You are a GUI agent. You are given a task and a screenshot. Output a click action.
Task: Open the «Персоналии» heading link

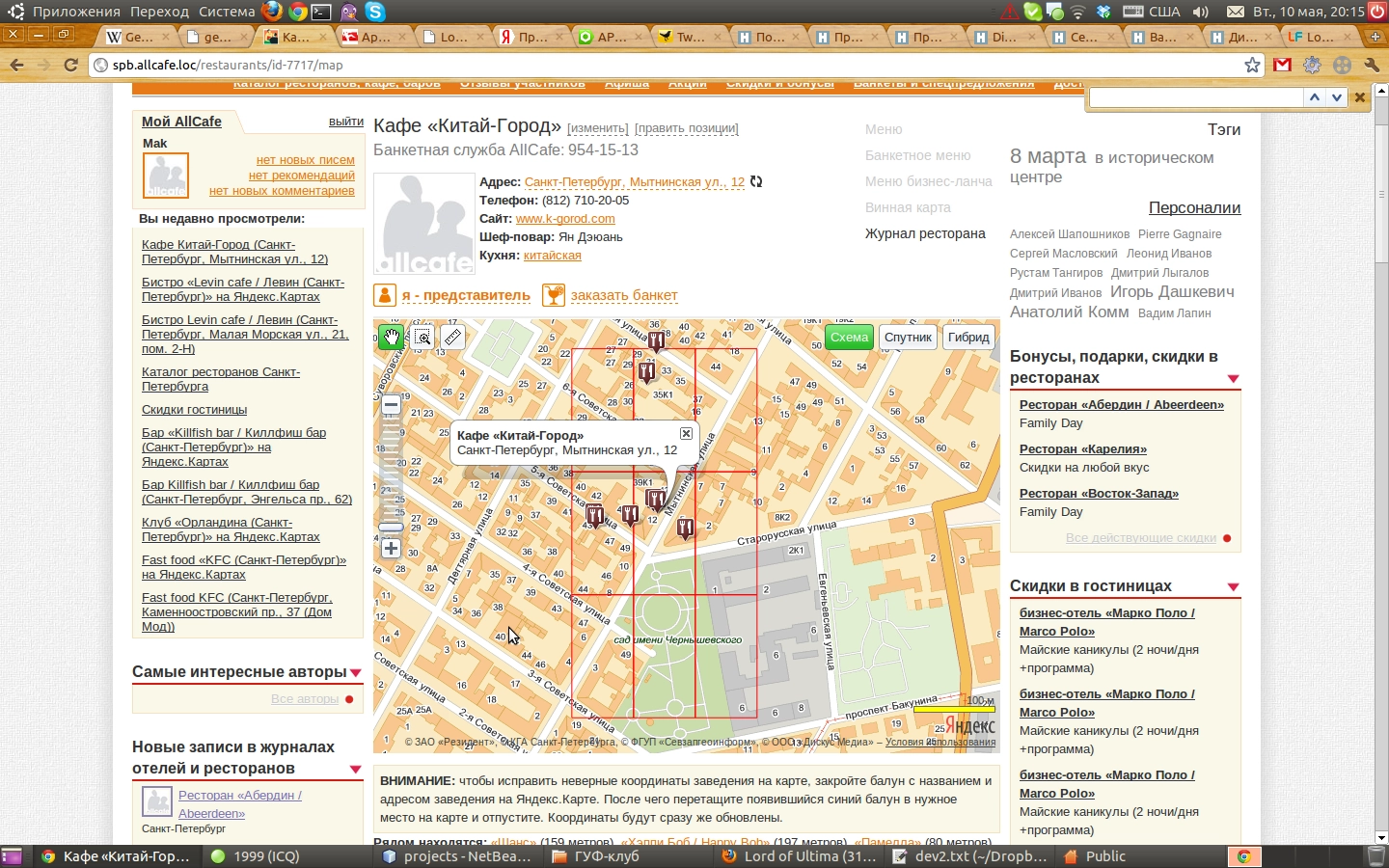point(1194,208)
